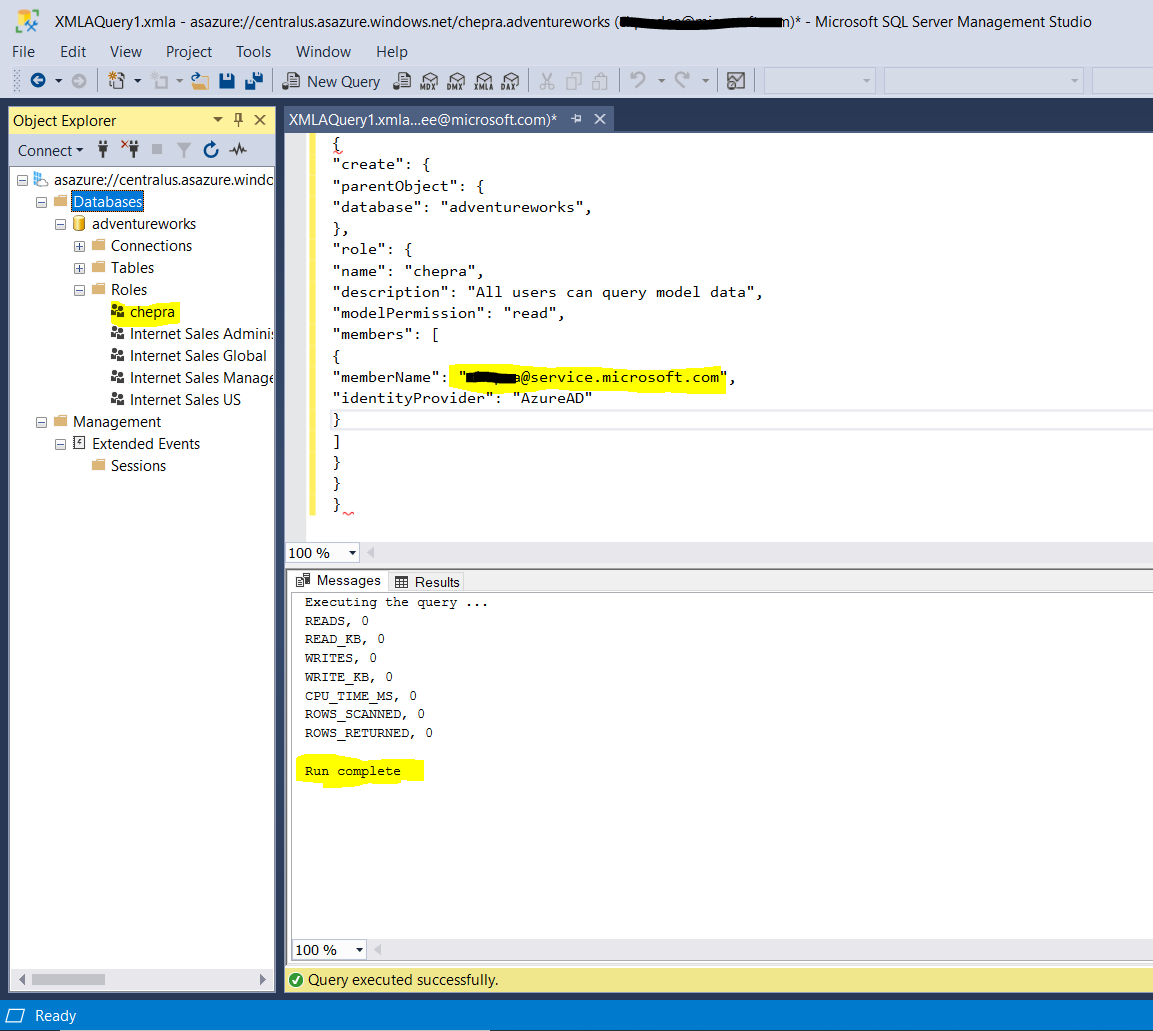Switch to the Results tab
The image size is (1153, 1031).
click(427, 582)
